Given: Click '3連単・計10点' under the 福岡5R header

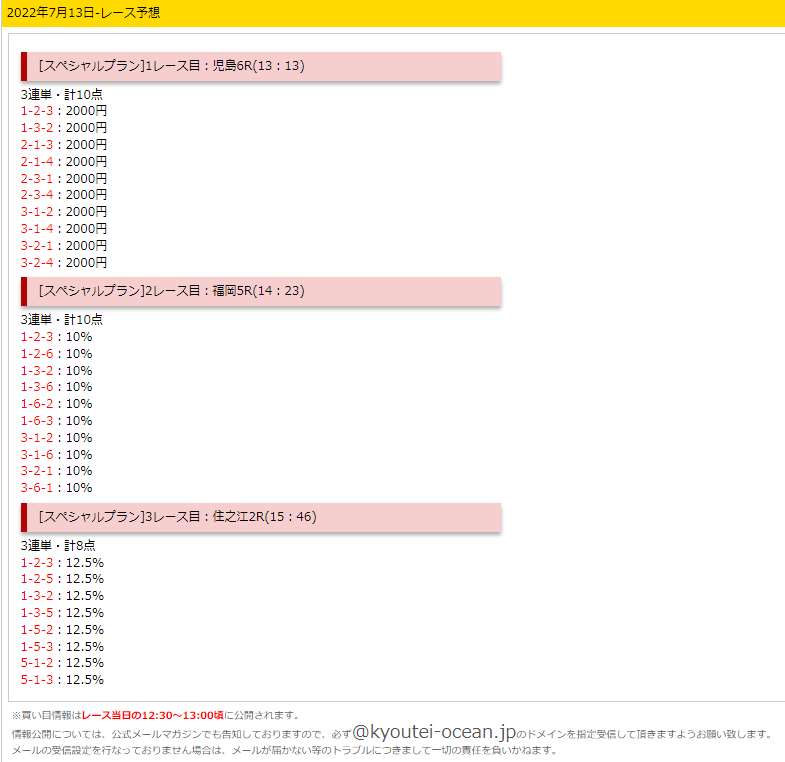Looking at the screenshot, I should click(62, 319).
